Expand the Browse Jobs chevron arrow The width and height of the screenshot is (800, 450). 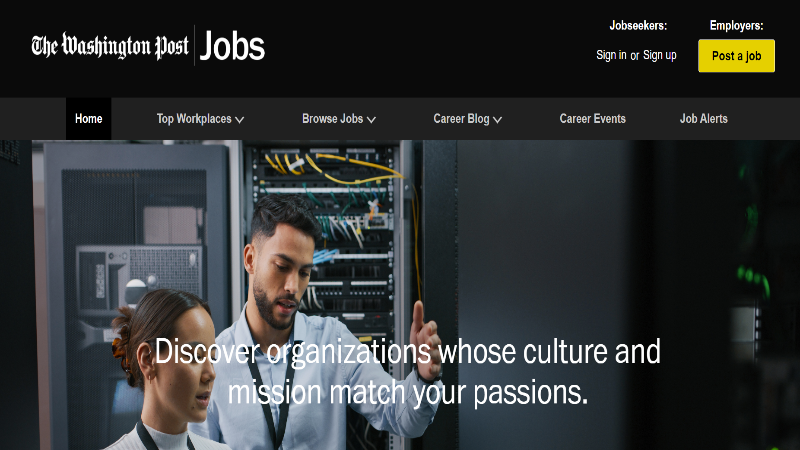coord(371,120)
